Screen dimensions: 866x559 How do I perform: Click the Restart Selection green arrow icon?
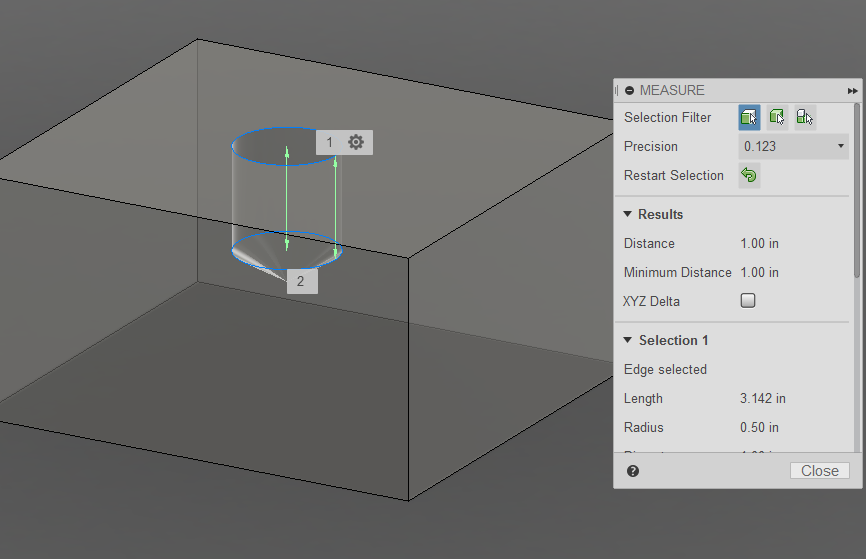pyautogui.click(x=749, y=175)
